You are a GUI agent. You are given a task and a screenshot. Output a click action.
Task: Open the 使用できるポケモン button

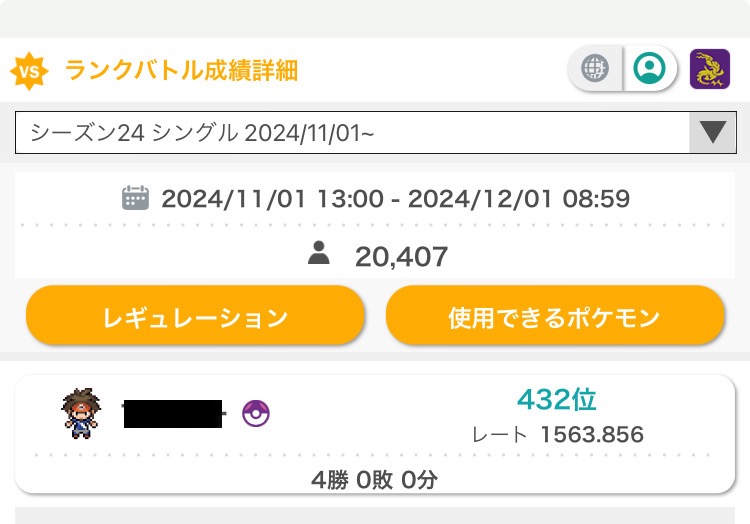pyautogui.click(x=555, y=315)
